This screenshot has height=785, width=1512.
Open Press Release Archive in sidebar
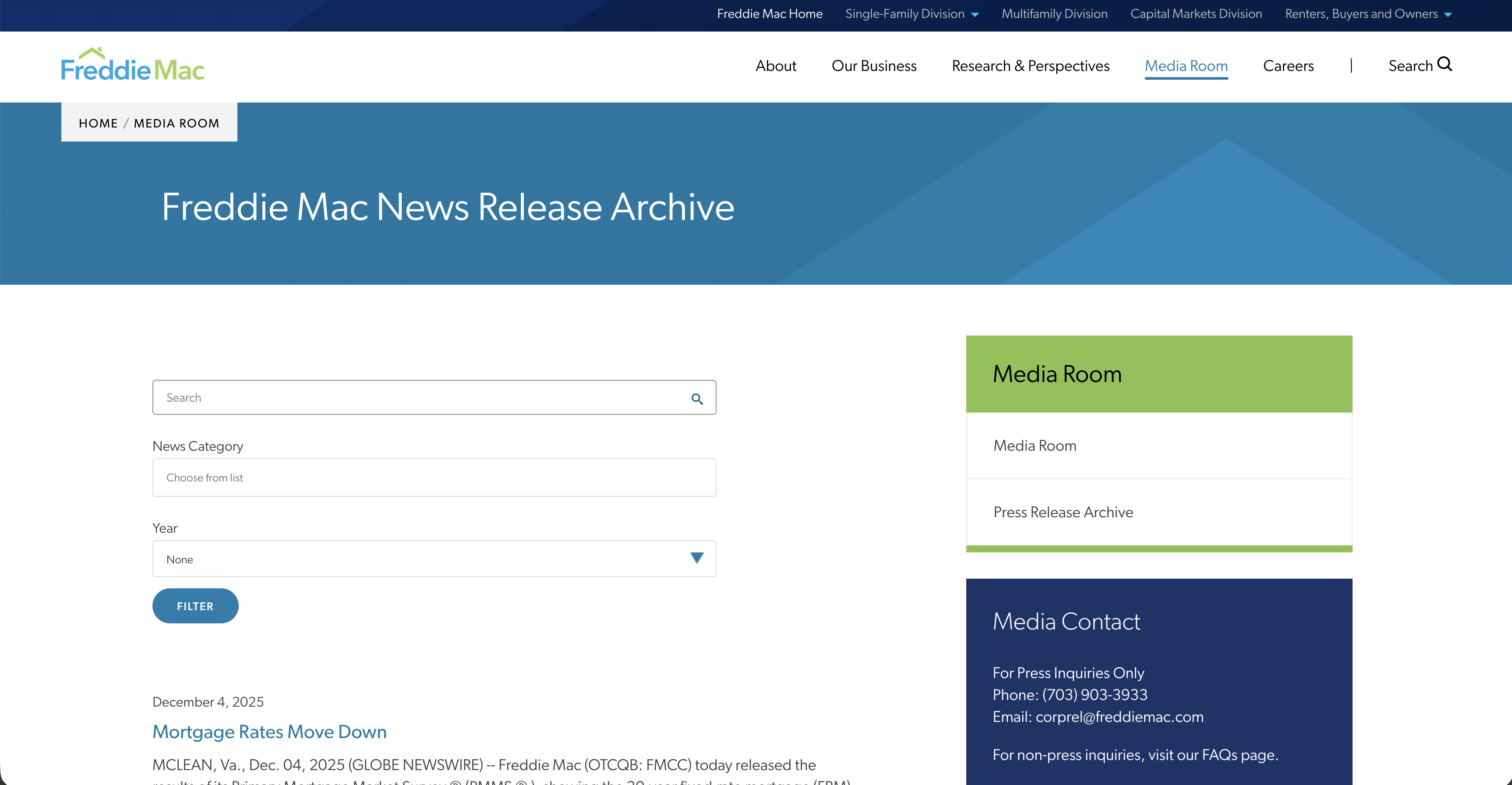(1063, 512)
